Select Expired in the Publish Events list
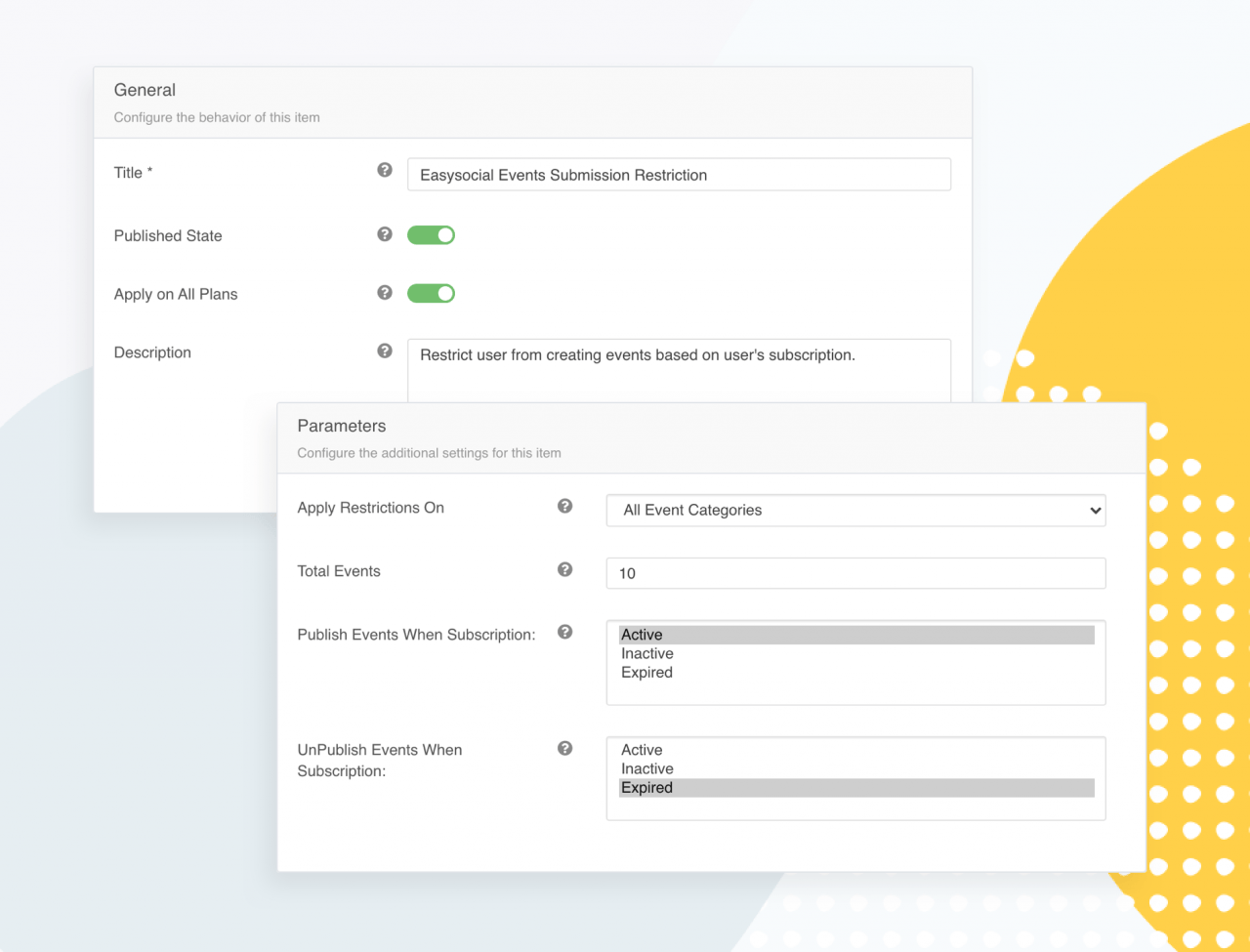Image resolution: width=1250 pixels, height=952 pixels. tap(856, 672)
